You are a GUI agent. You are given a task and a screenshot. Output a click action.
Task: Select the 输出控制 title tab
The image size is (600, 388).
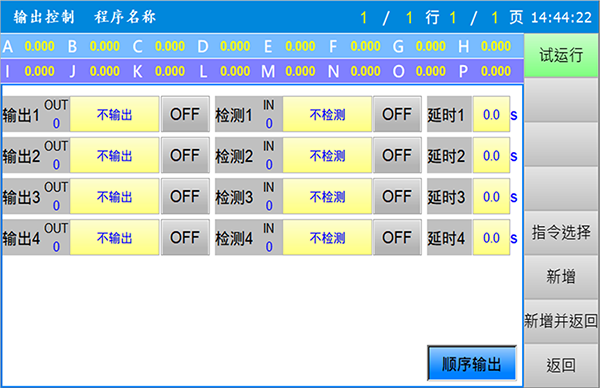click(x=44, y=17)
